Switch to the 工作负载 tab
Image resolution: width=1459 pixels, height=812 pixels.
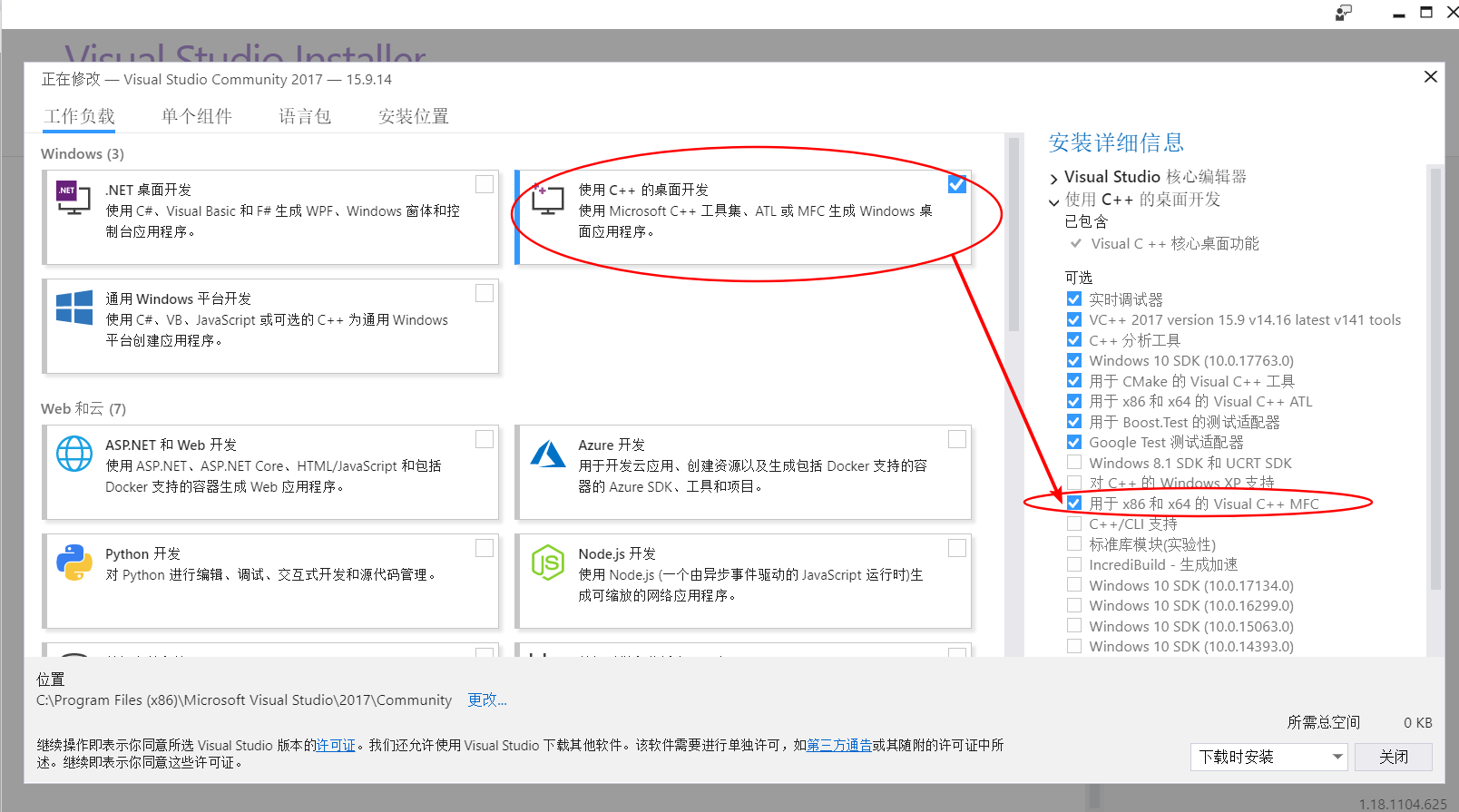[79, 116]
